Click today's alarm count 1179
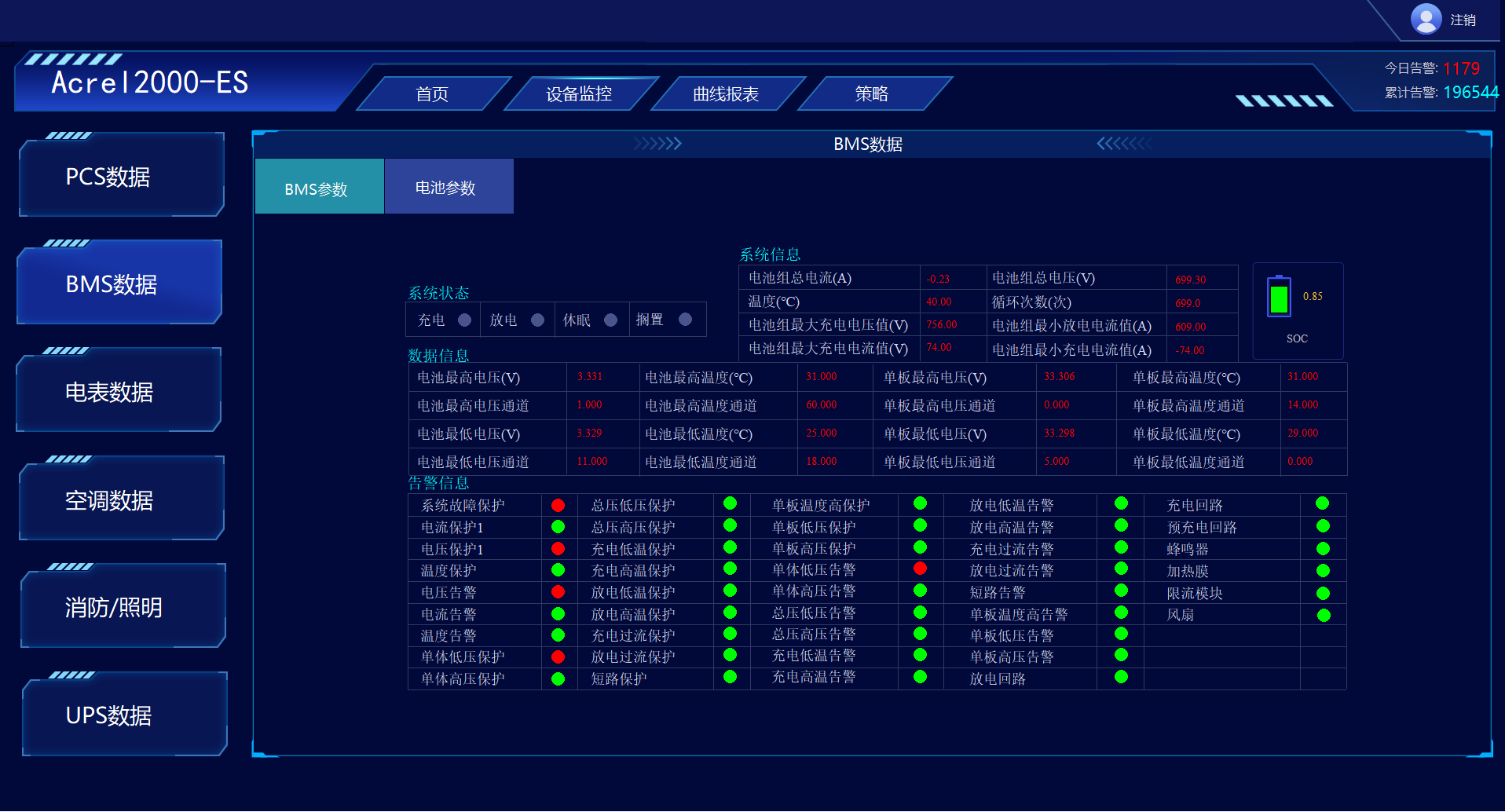This screenshot has height=812, width=1505. (x=1461, y=69)
